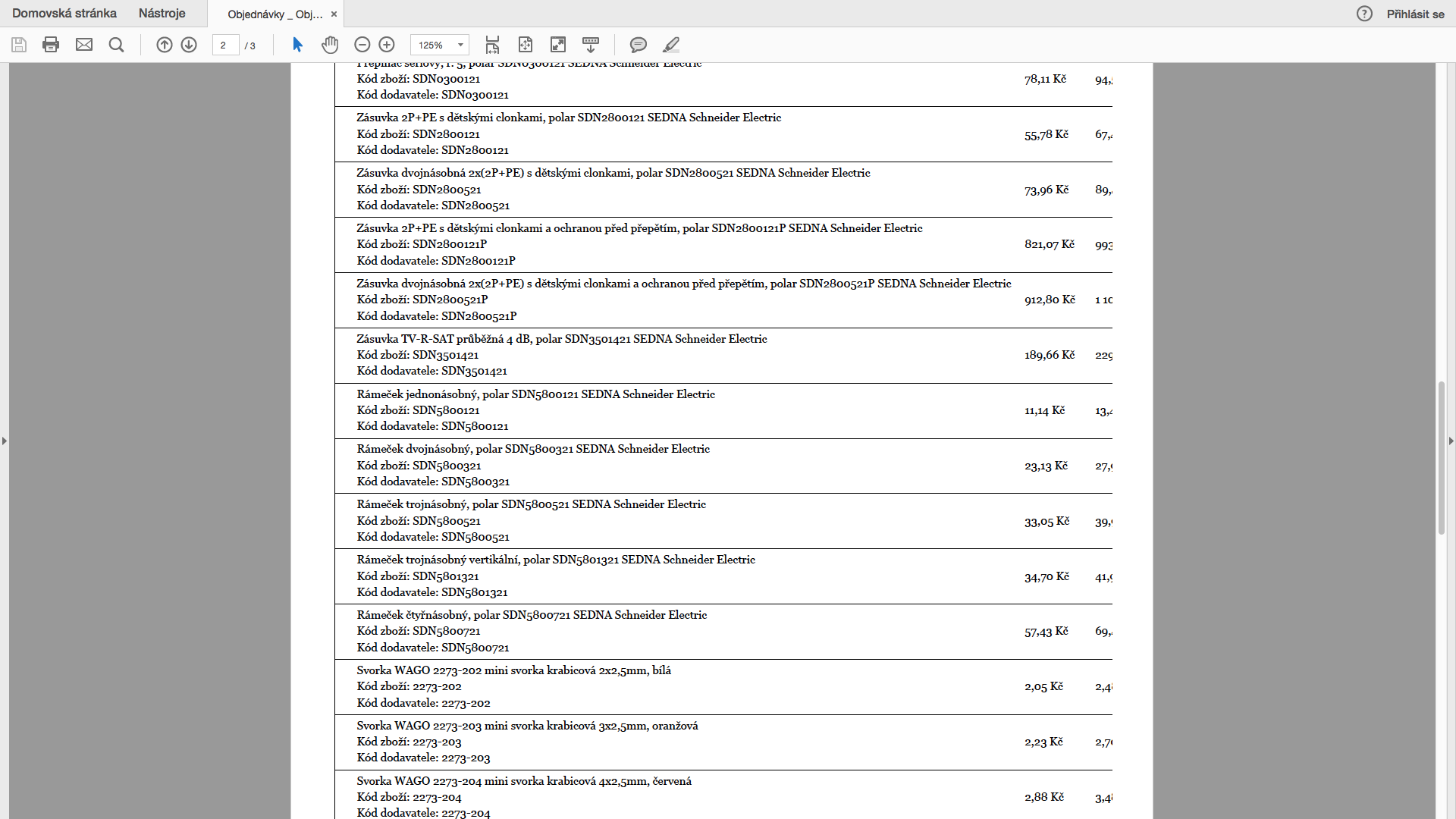
Task: Go to the previous page arrow
Action: click(165, 45)
